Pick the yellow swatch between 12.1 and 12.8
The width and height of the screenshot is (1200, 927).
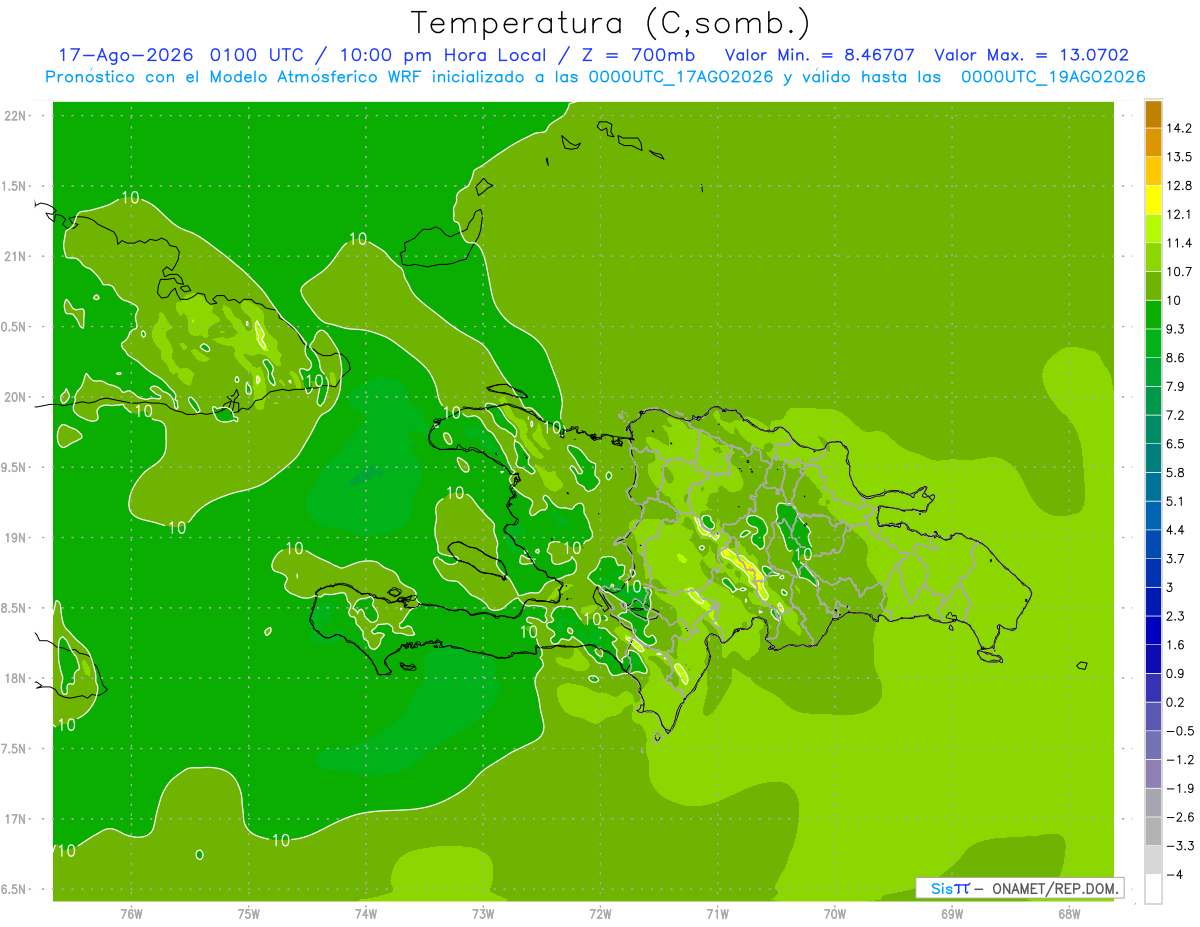click(1153, 200)
